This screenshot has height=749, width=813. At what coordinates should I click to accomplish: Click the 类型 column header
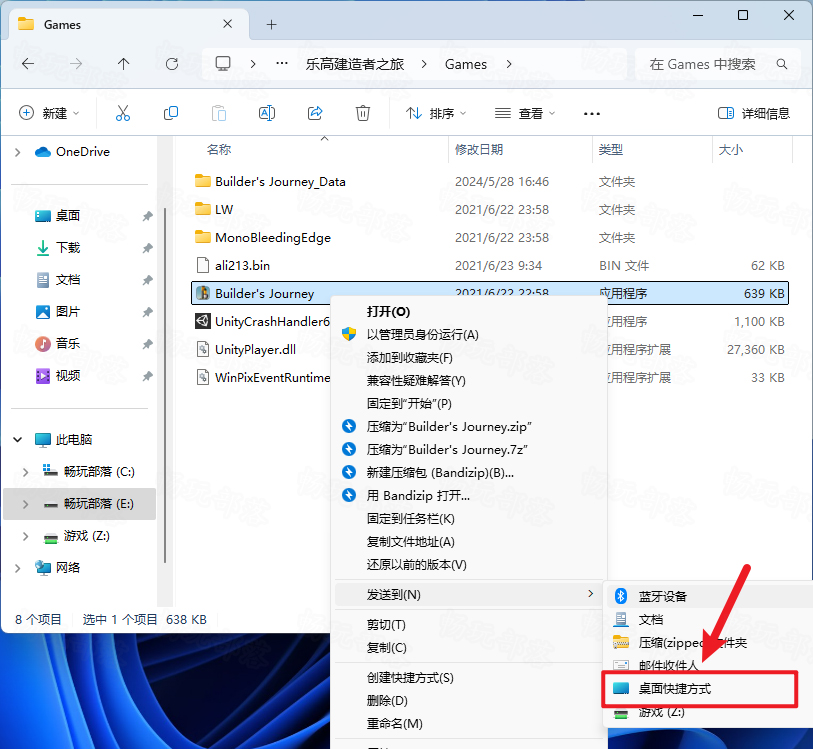click(611, 150)
